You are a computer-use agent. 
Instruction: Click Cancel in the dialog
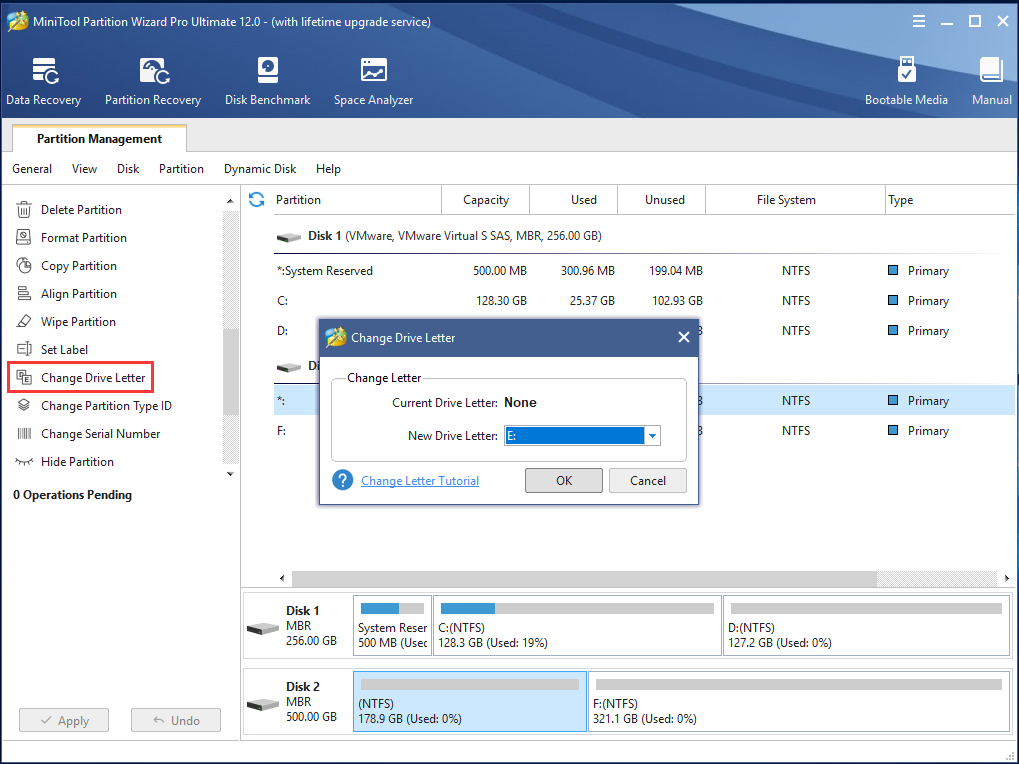click(647, 480)
